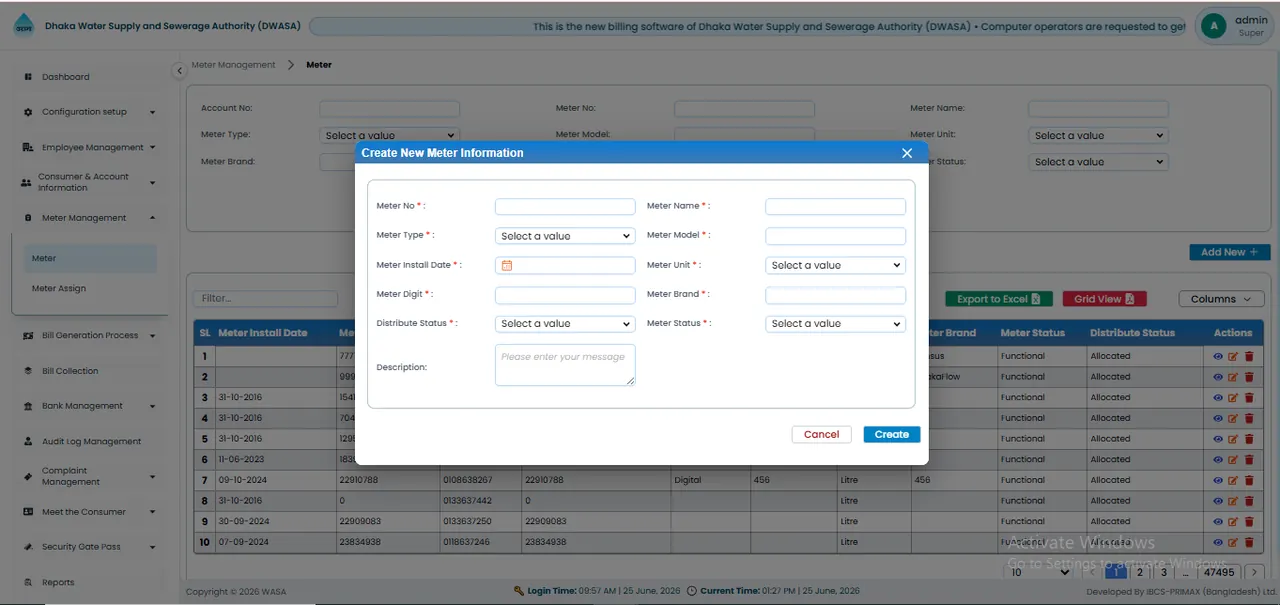
Task: Expand Consumer & Account Information menu
Action: pyautogui.click(x=90, y=182)
